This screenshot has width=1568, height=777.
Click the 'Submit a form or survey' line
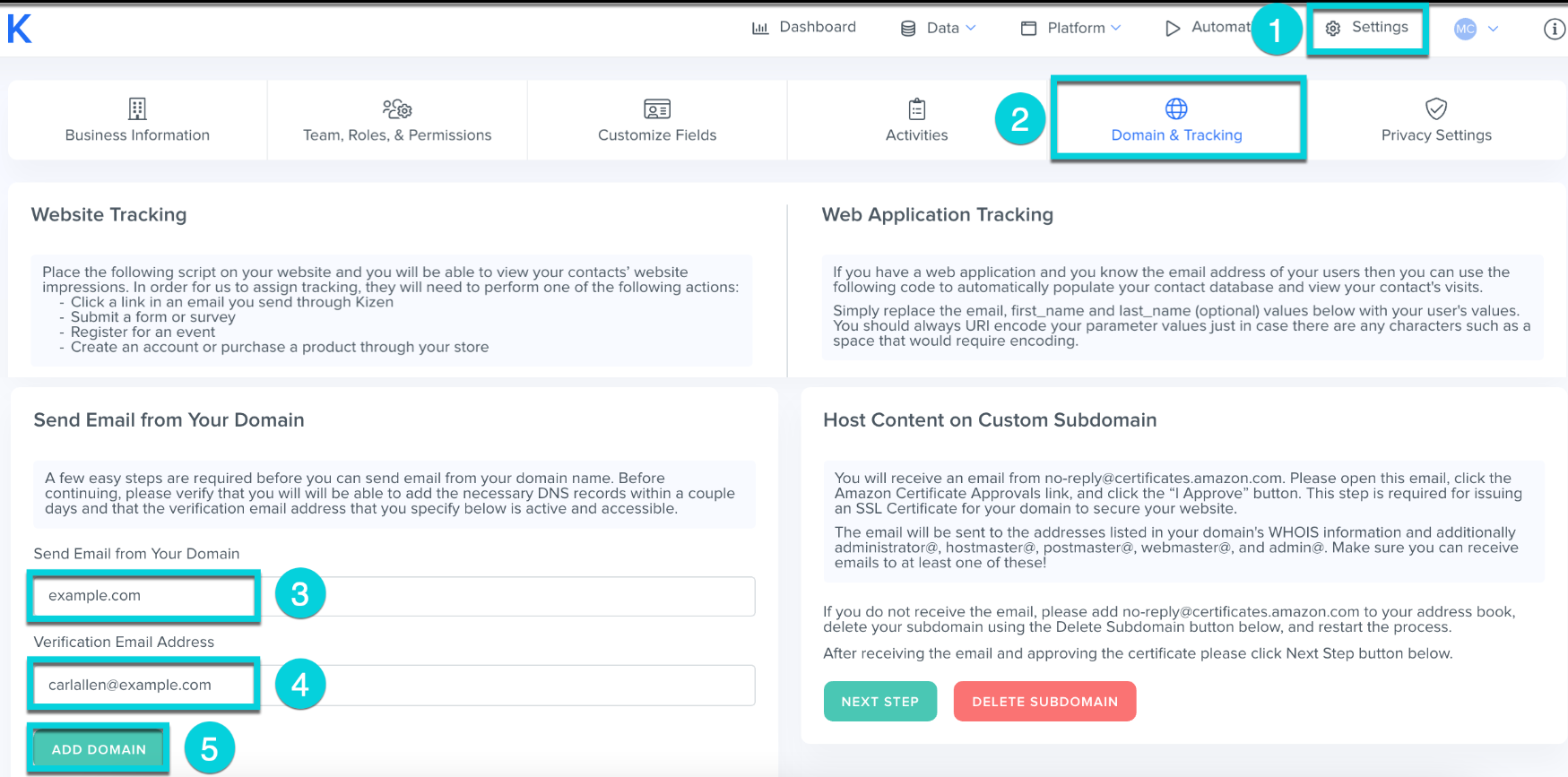pos(153,317)
